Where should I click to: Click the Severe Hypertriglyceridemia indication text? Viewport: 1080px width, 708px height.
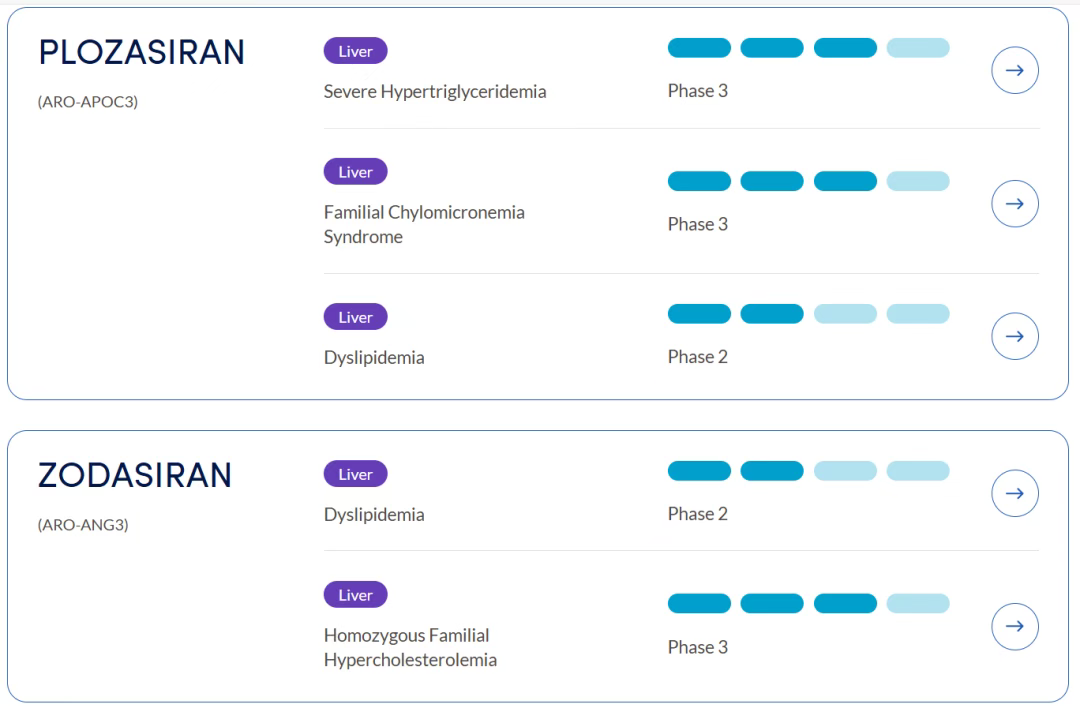click(435, 92)
